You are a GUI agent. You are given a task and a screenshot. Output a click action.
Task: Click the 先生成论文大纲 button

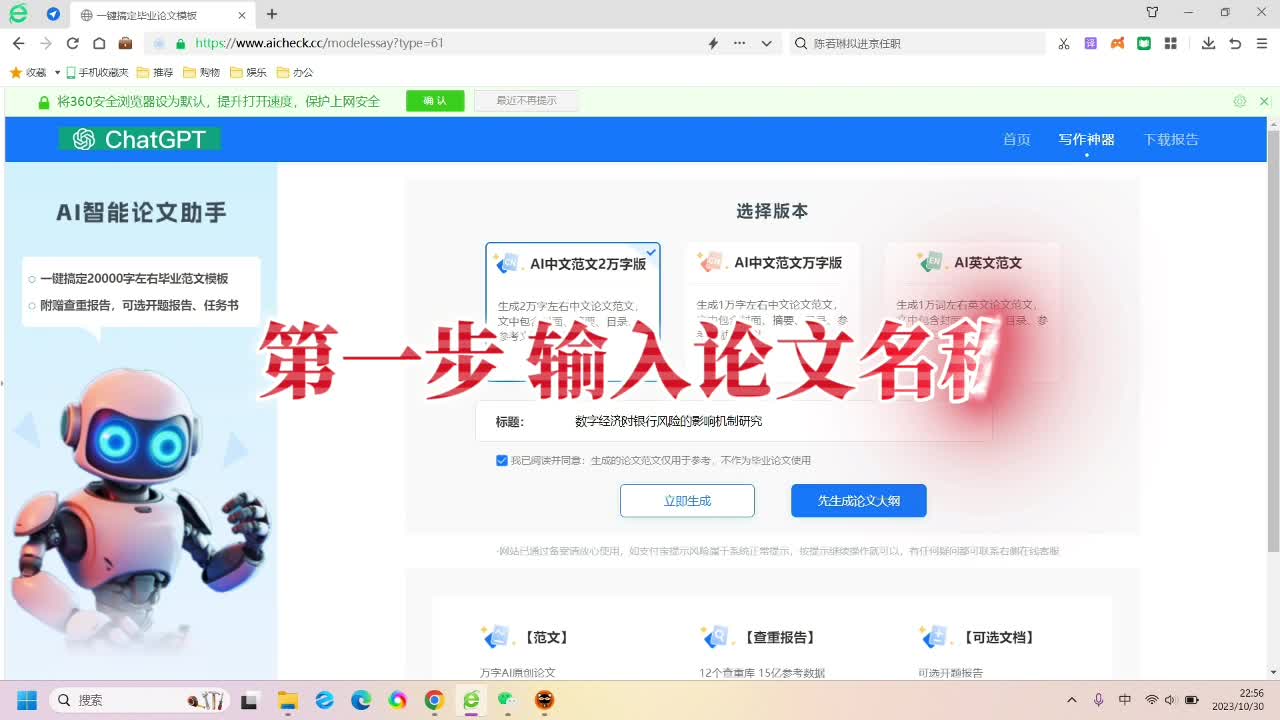[x=858, y=501]
